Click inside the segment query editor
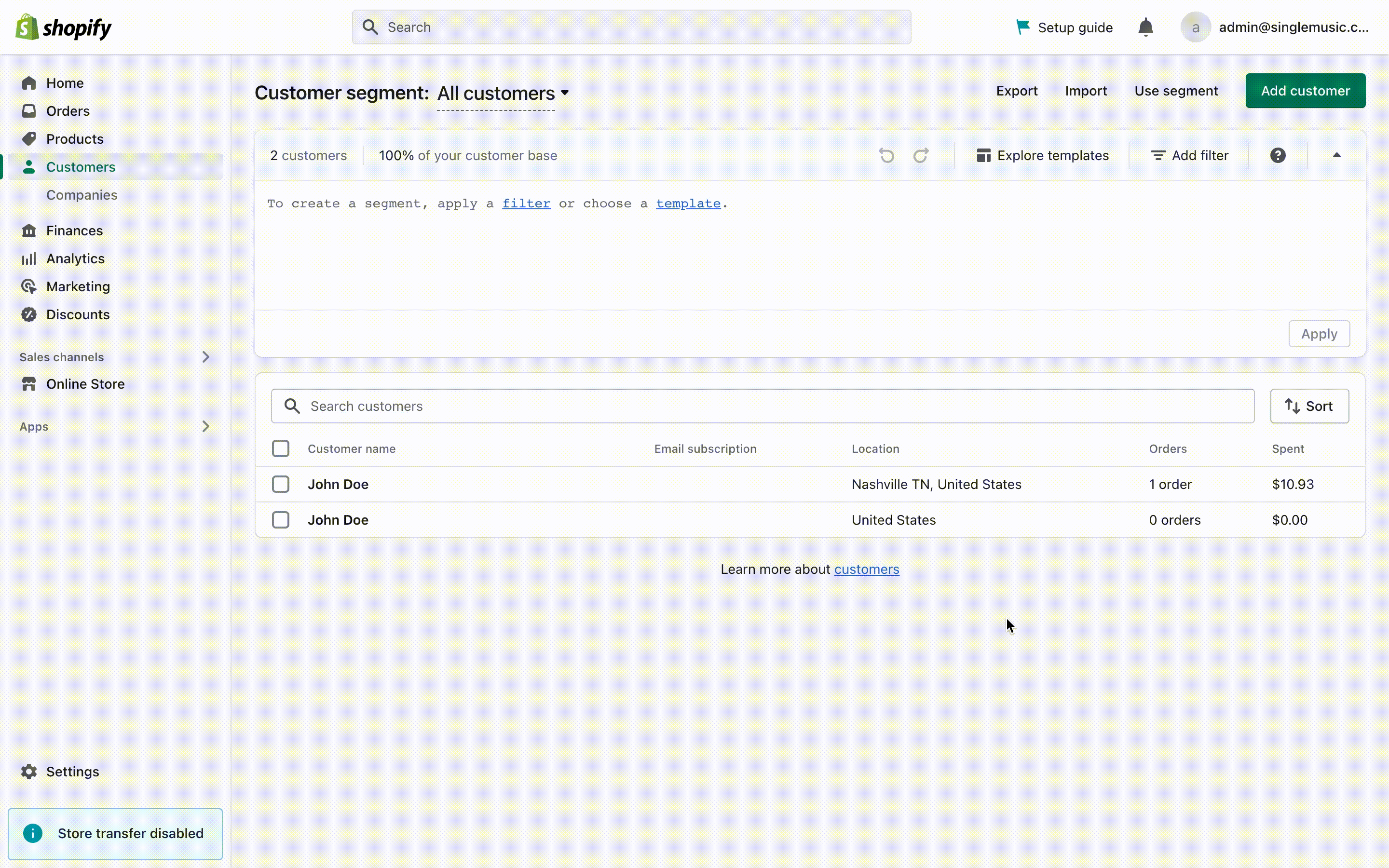 point(810,246)
